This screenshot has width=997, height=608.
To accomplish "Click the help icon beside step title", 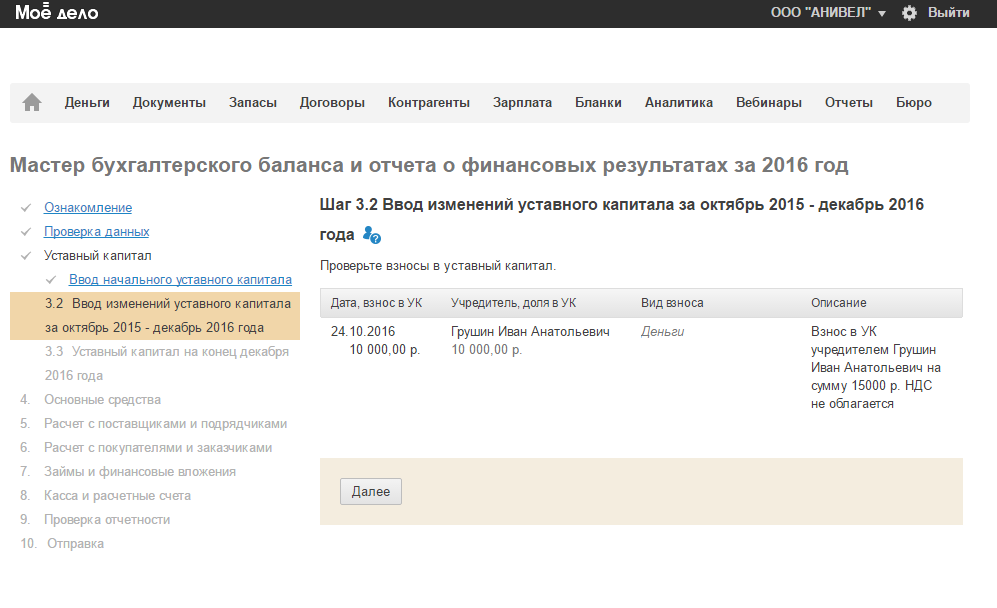I will [x=372, y=235].
